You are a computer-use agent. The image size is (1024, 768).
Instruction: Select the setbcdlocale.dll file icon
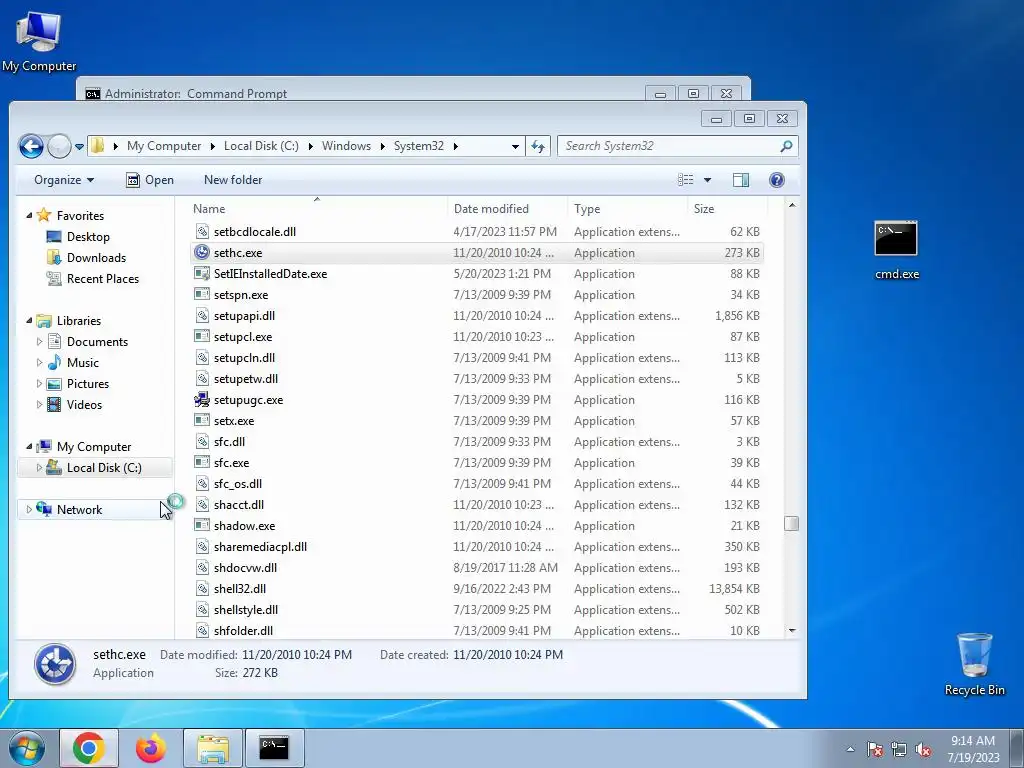tap(202, 232)
